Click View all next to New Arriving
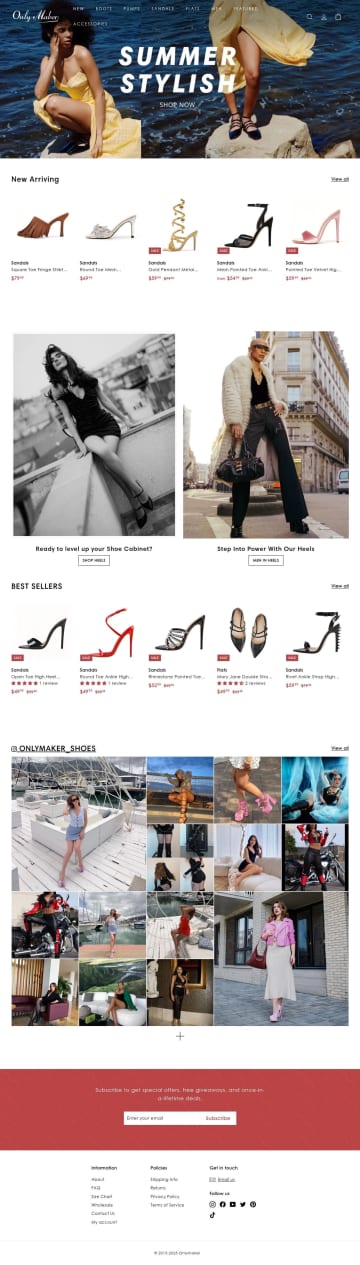Screen dimensions: 360x1265 340,179
